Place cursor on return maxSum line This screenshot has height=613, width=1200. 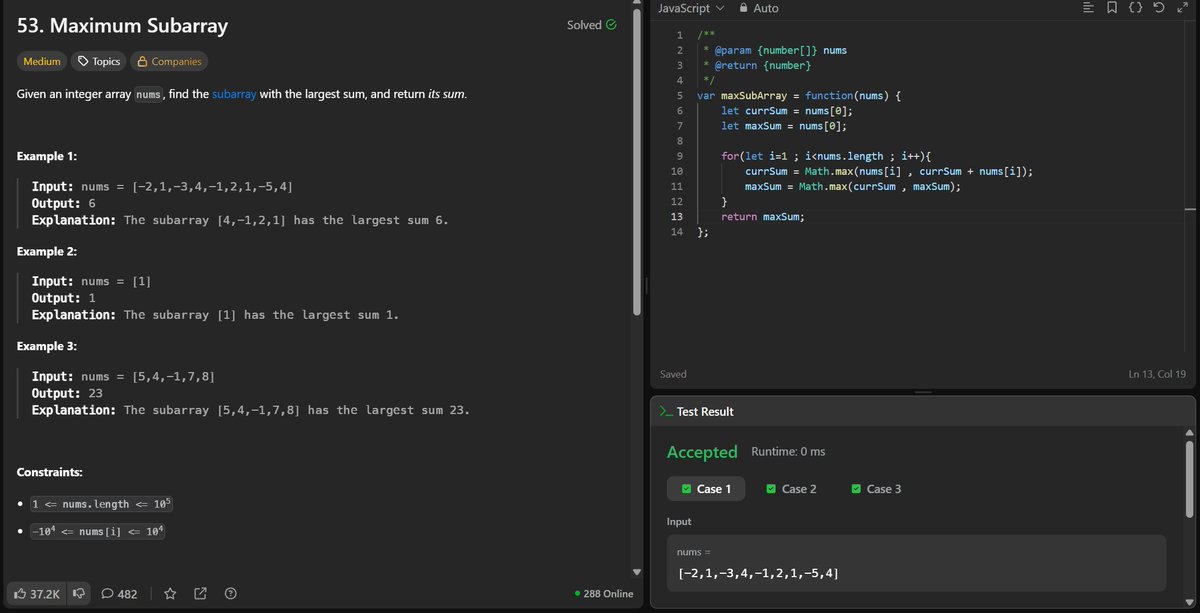click(763, 216)
